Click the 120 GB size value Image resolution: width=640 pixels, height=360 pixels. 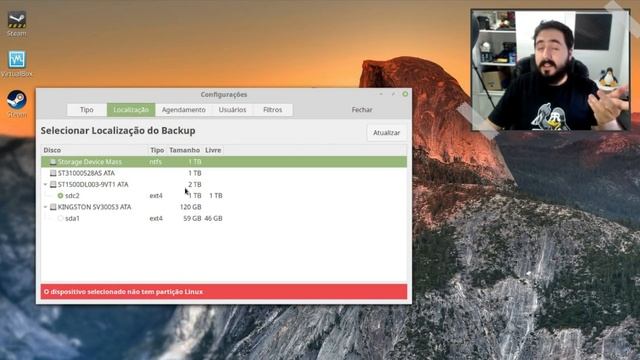(x=191, y=207)
